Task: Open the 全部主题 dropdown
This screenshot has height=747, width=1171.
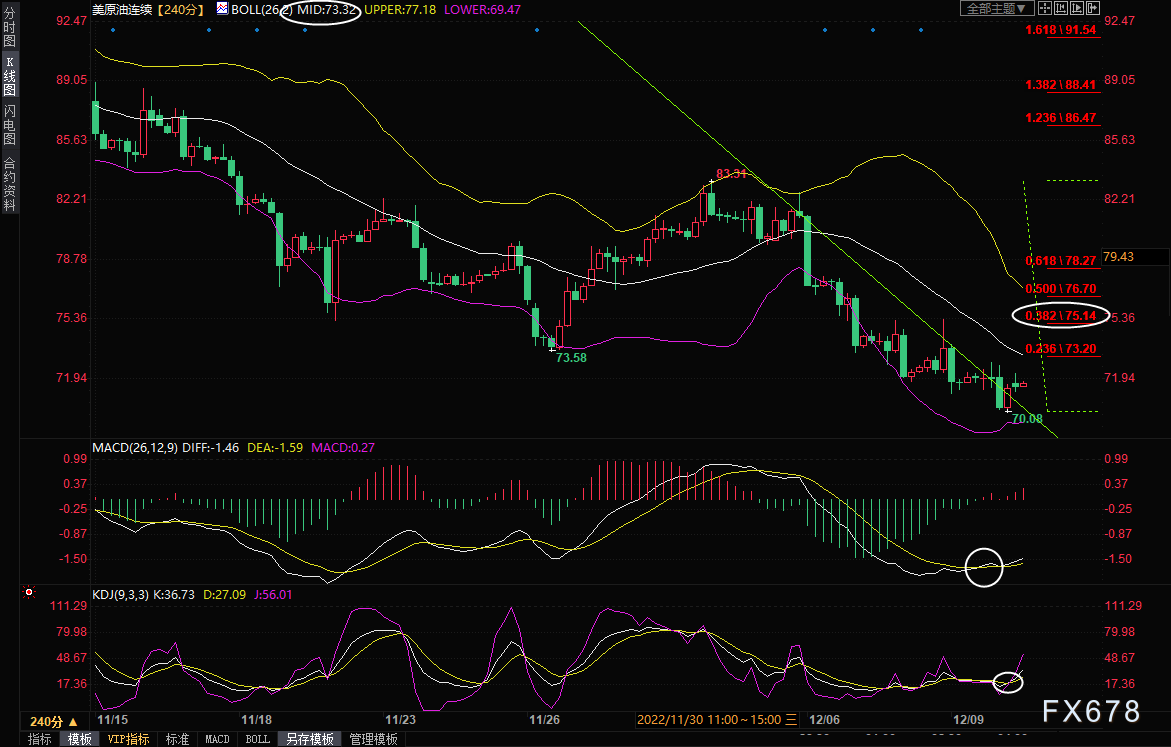Action: [997, 8]
